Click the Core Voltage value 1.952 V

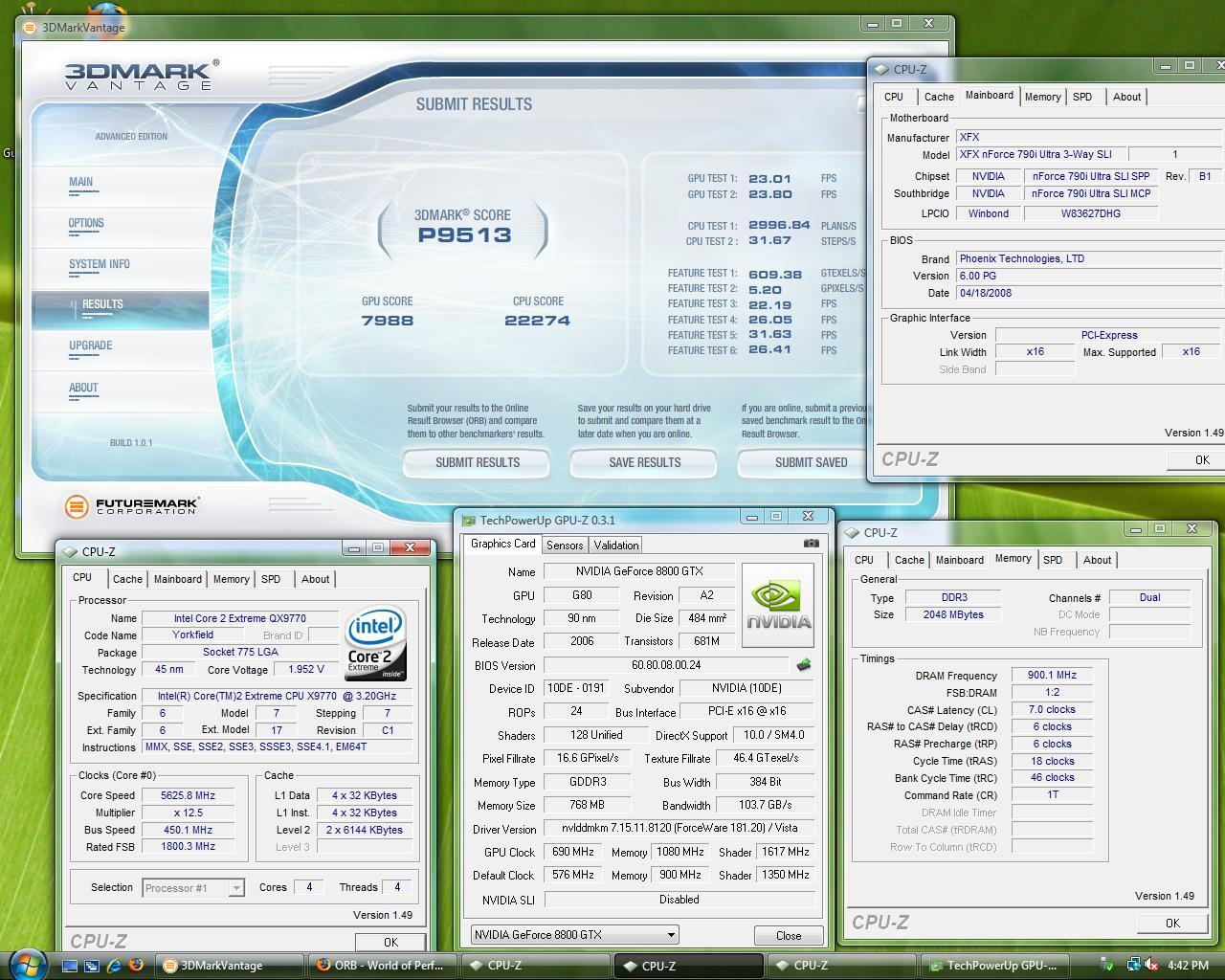(304, 670)
